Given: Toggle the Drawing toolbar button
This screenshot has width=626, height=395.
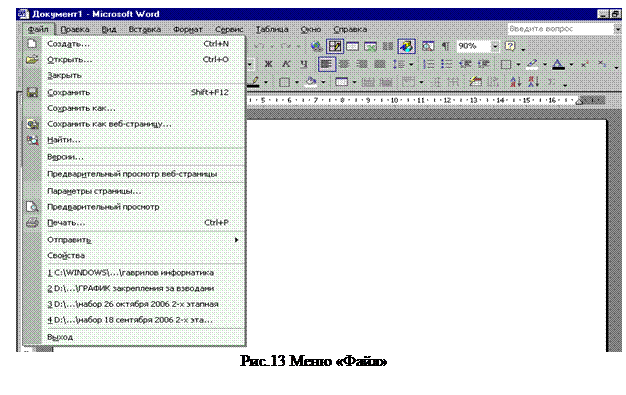Looking at the screenshot, I should [406, 46].
